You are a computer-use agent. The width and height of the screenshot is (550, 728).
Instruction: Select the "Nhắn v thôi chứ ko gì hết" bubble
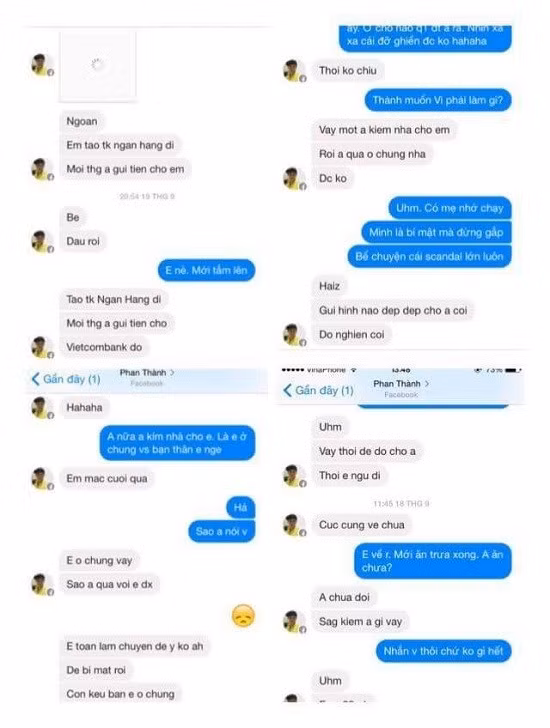click(443, 651)
